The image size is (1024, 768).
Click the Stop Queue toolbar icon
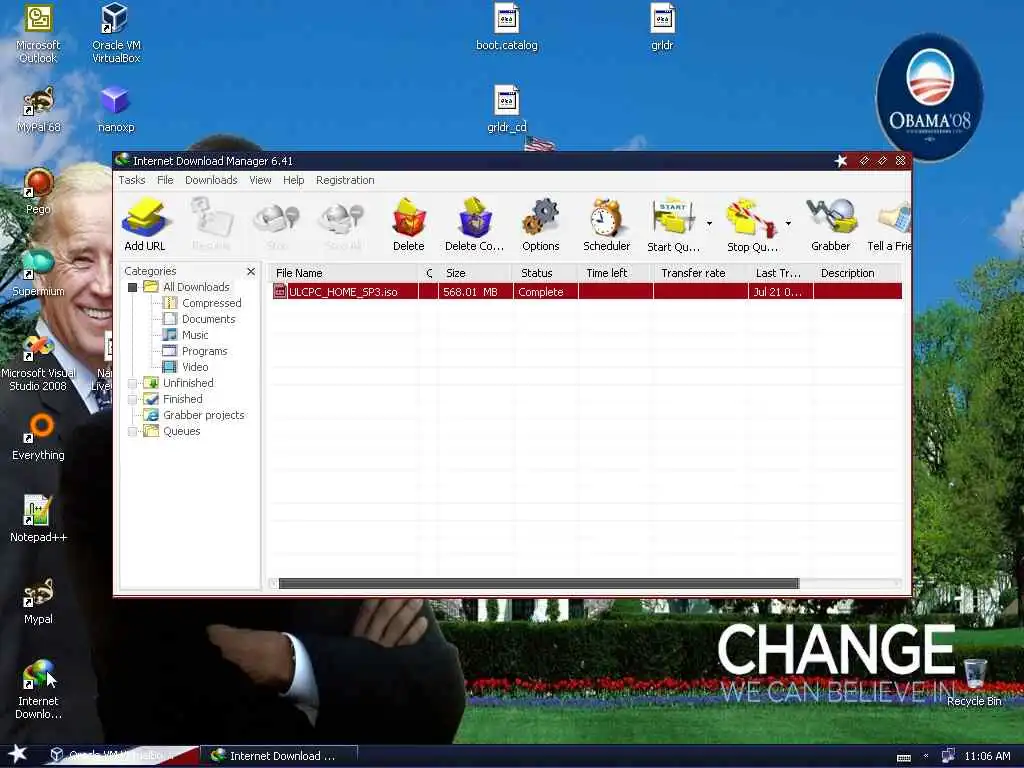pyautogui.click(x=752, y=224)
